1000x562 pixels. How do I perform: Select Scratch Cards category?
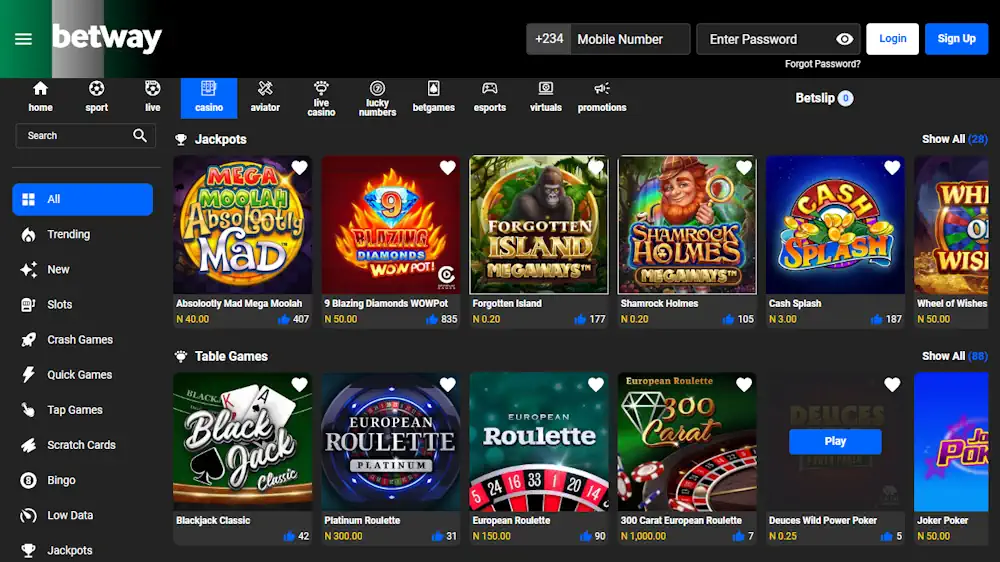tap(82, 445)
